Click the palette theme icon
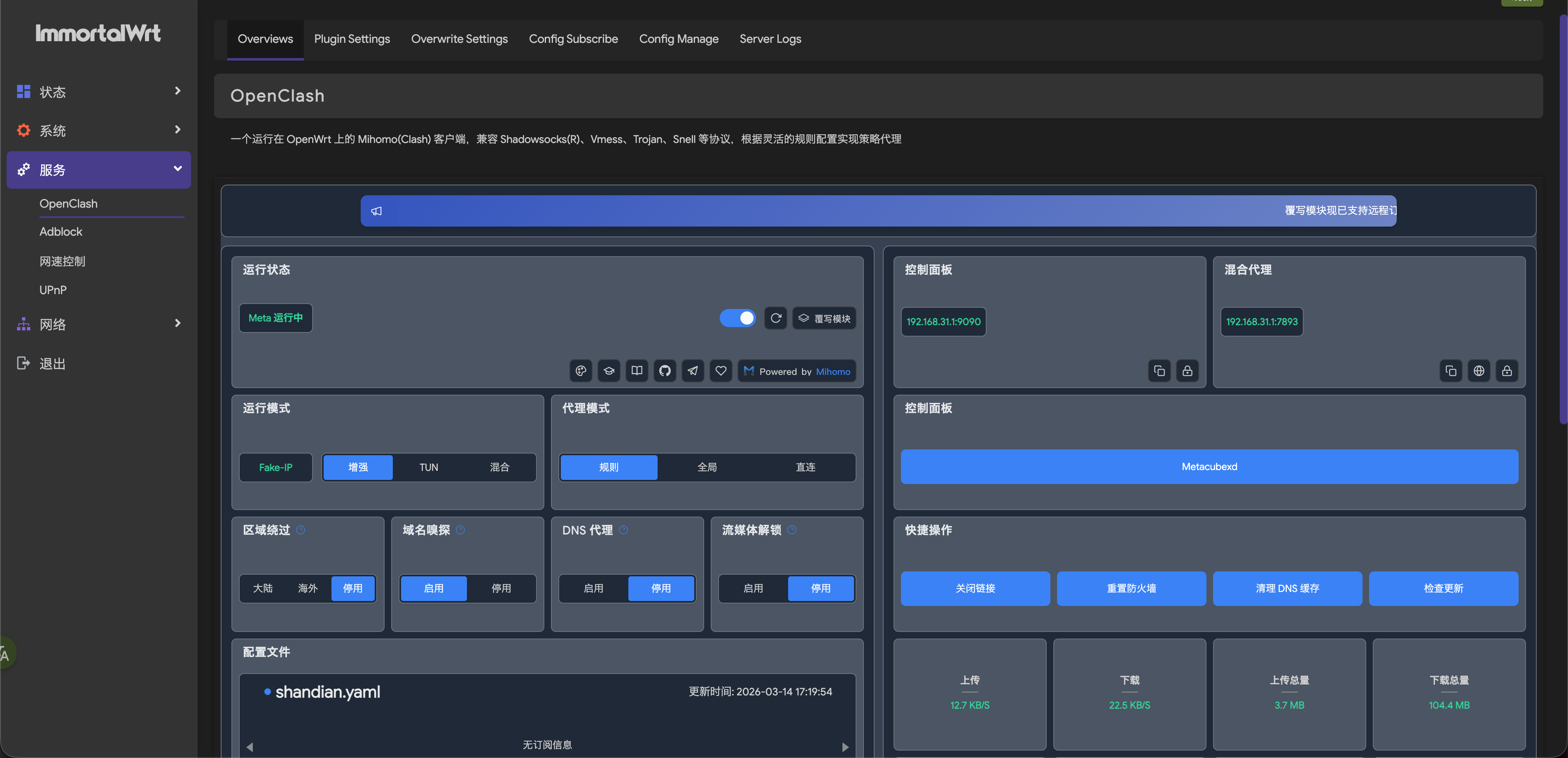This screenshot has height=758, width=1568. (581, 371)
